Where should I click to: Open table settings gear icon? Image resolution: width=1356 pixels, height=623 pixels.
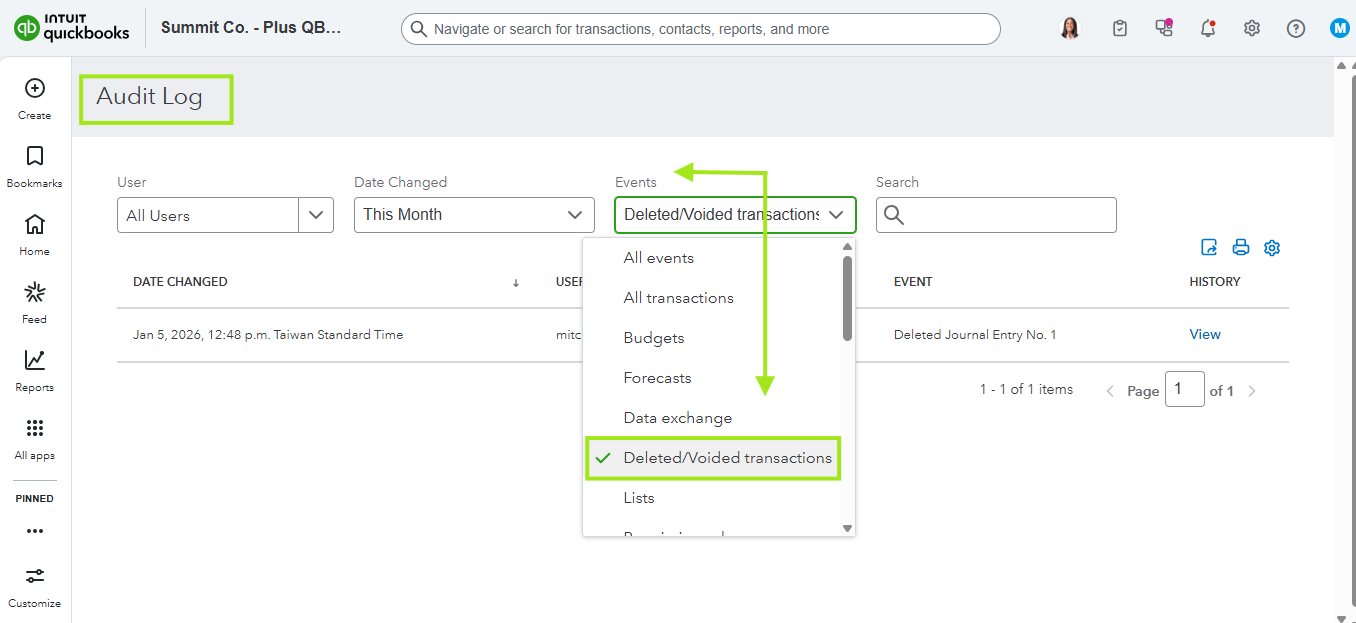(1272, 248)
